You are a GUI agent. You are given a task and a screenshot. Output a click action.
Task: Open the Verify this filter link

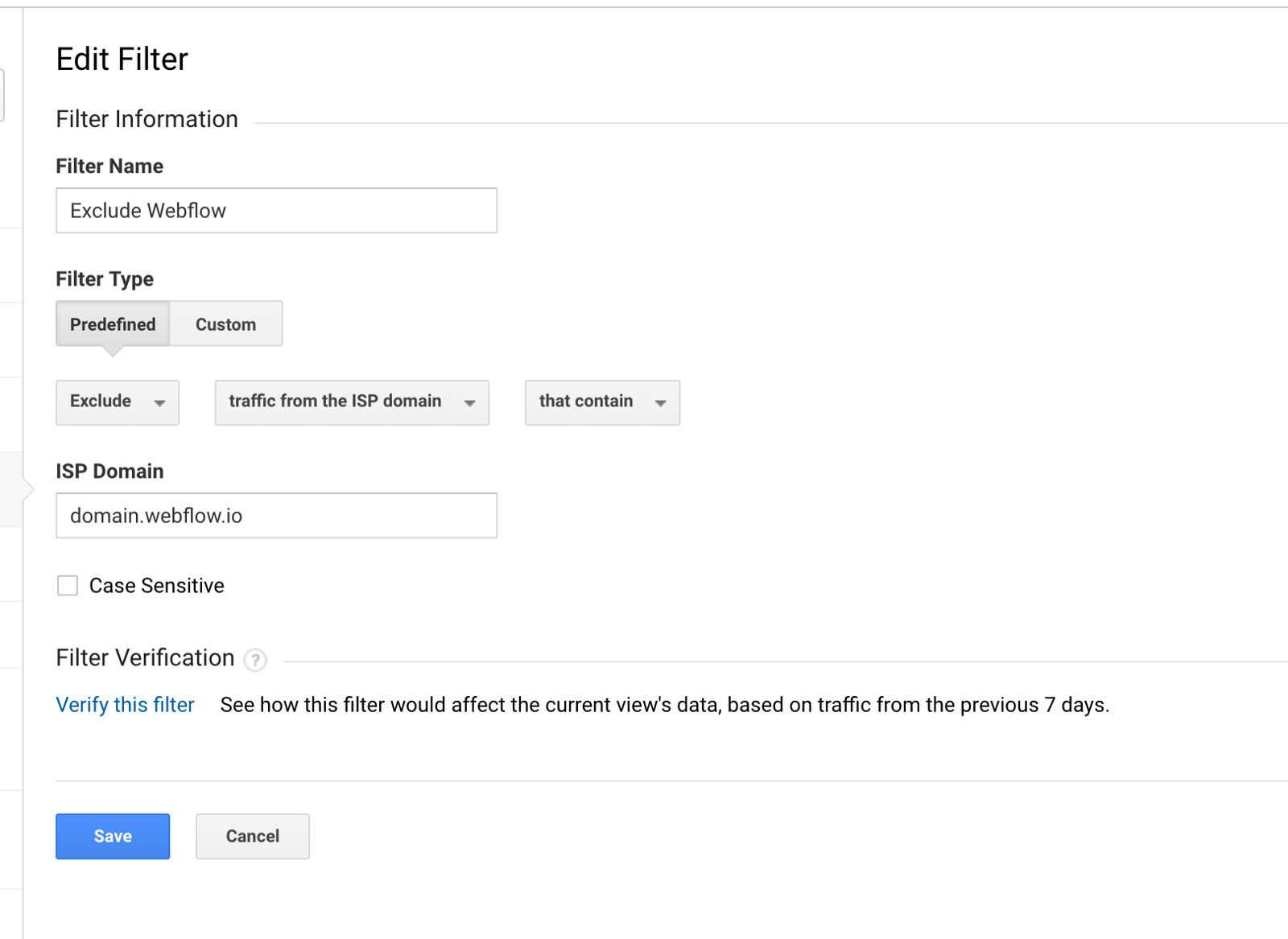point(125,705)
